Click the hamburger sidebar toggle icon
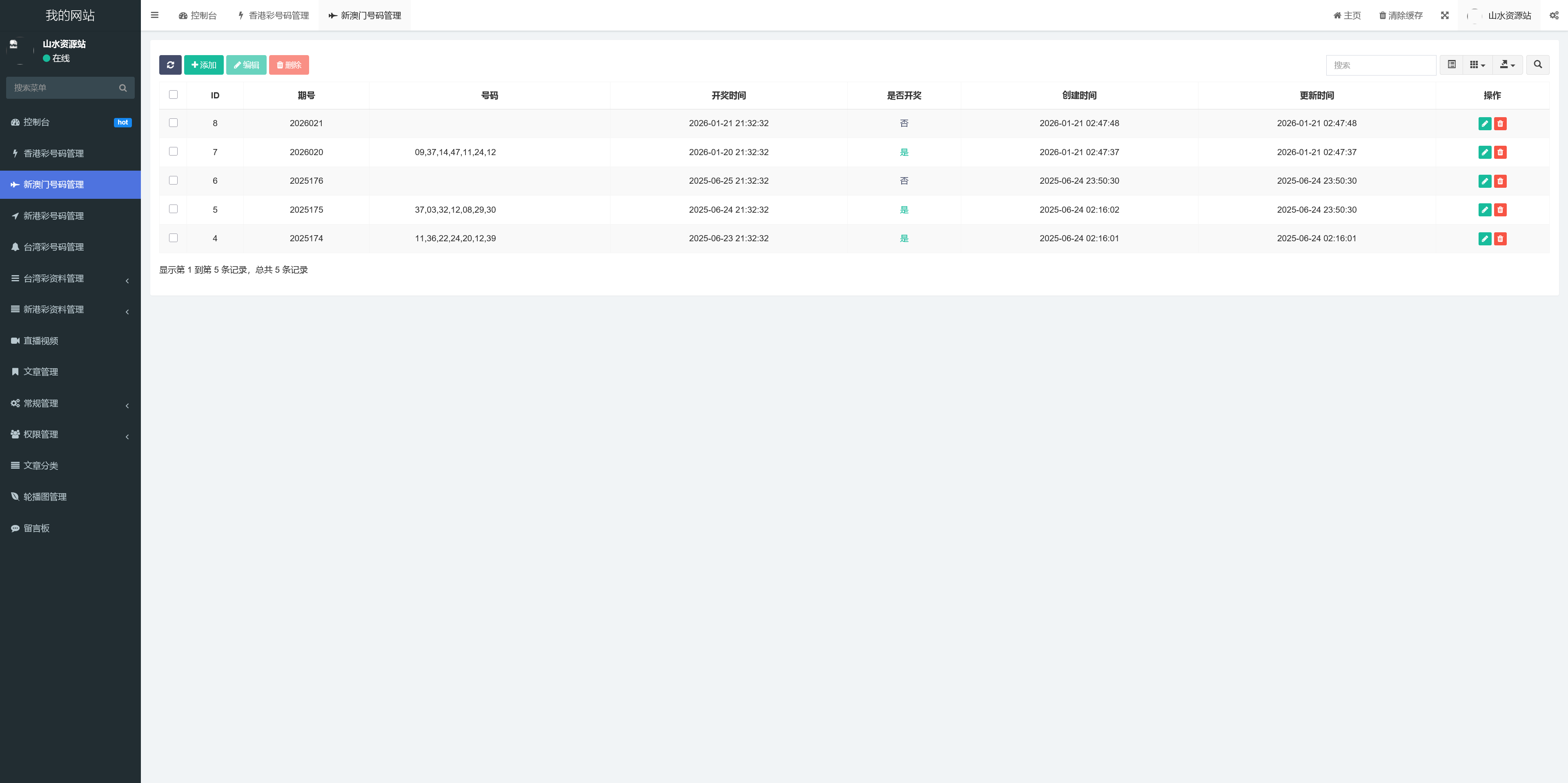Viewport: 1568px width, 783px height. click(x=155, y=15)
